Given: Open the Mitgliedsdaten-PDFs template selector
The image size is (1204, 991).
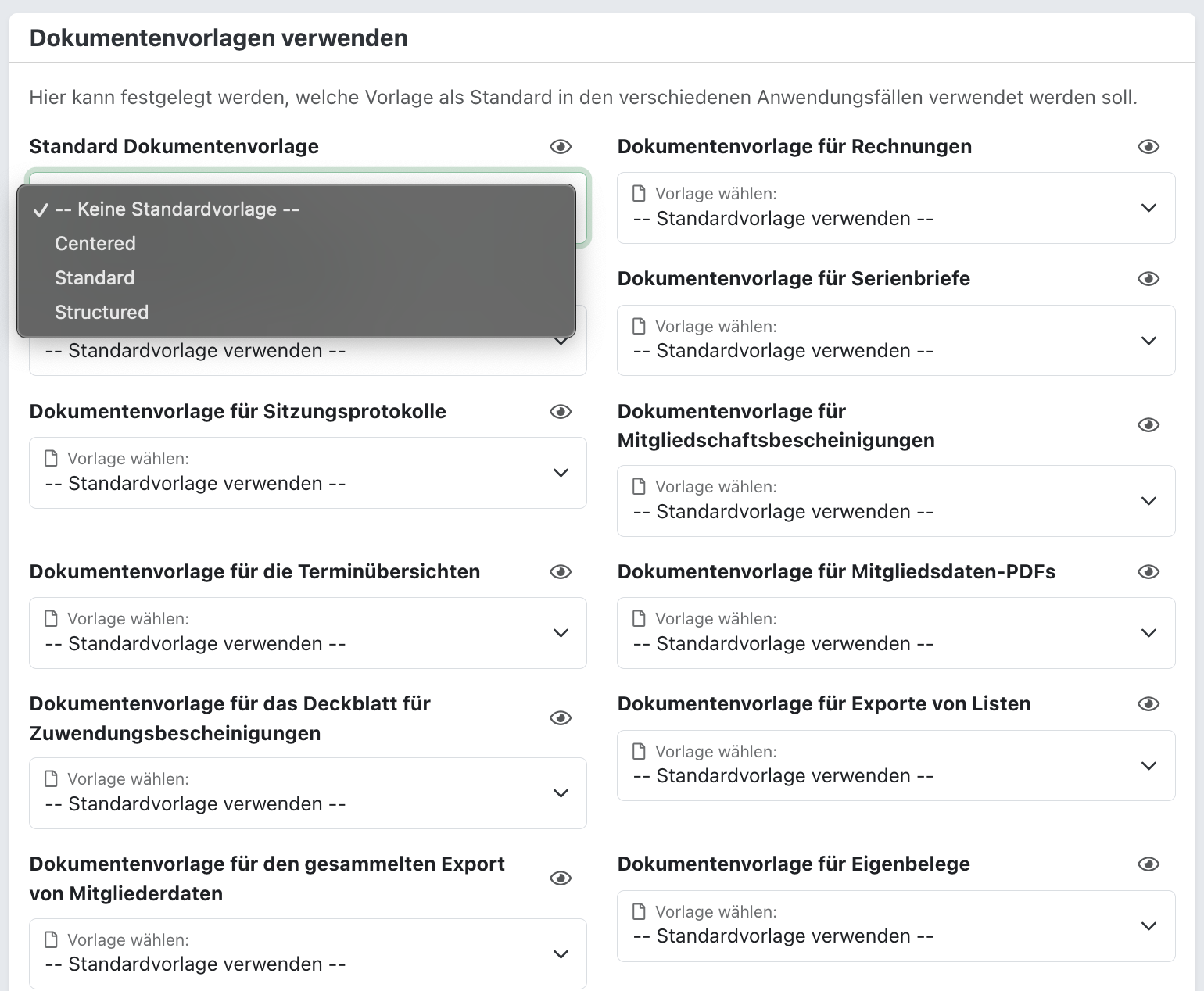Looking at the screenshot, I should click(x=895, y=633).
